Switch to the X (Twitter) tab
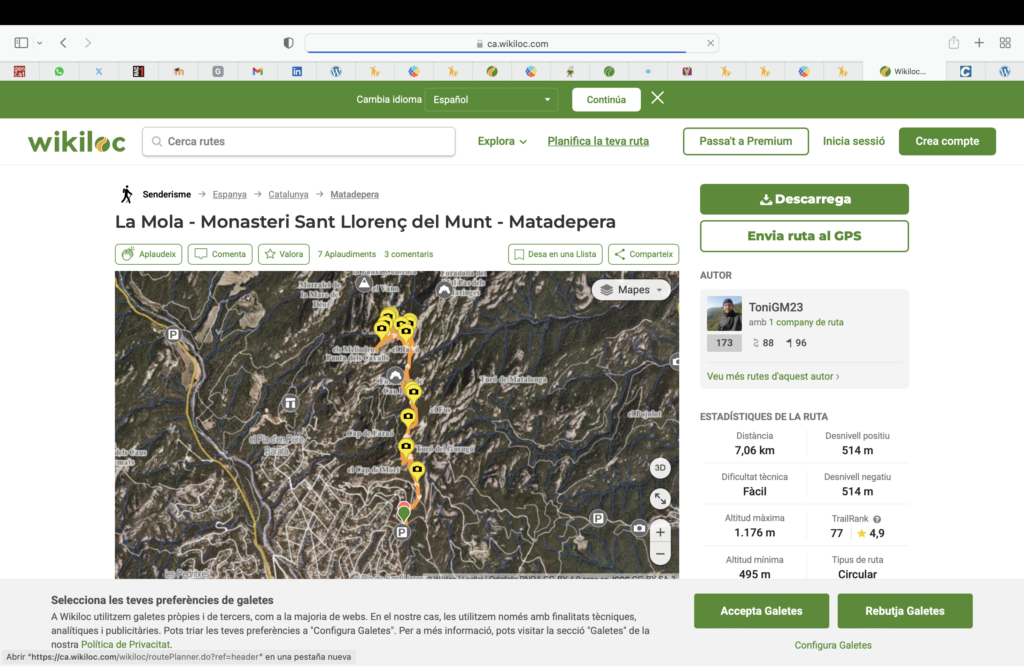 tap(99, 71)
